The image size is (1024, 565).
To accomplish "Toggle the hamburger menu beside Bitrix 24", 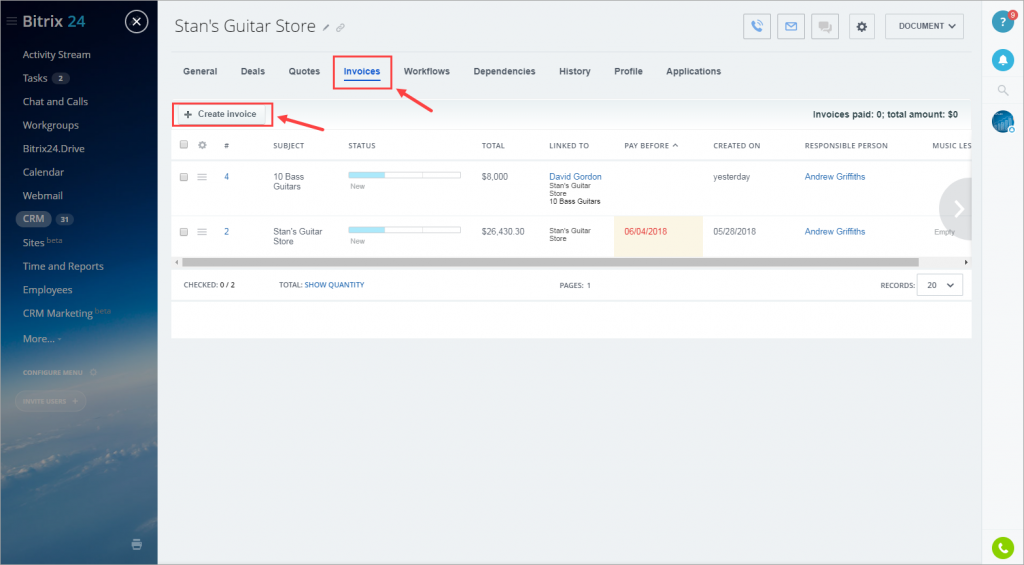I will 11,22.
